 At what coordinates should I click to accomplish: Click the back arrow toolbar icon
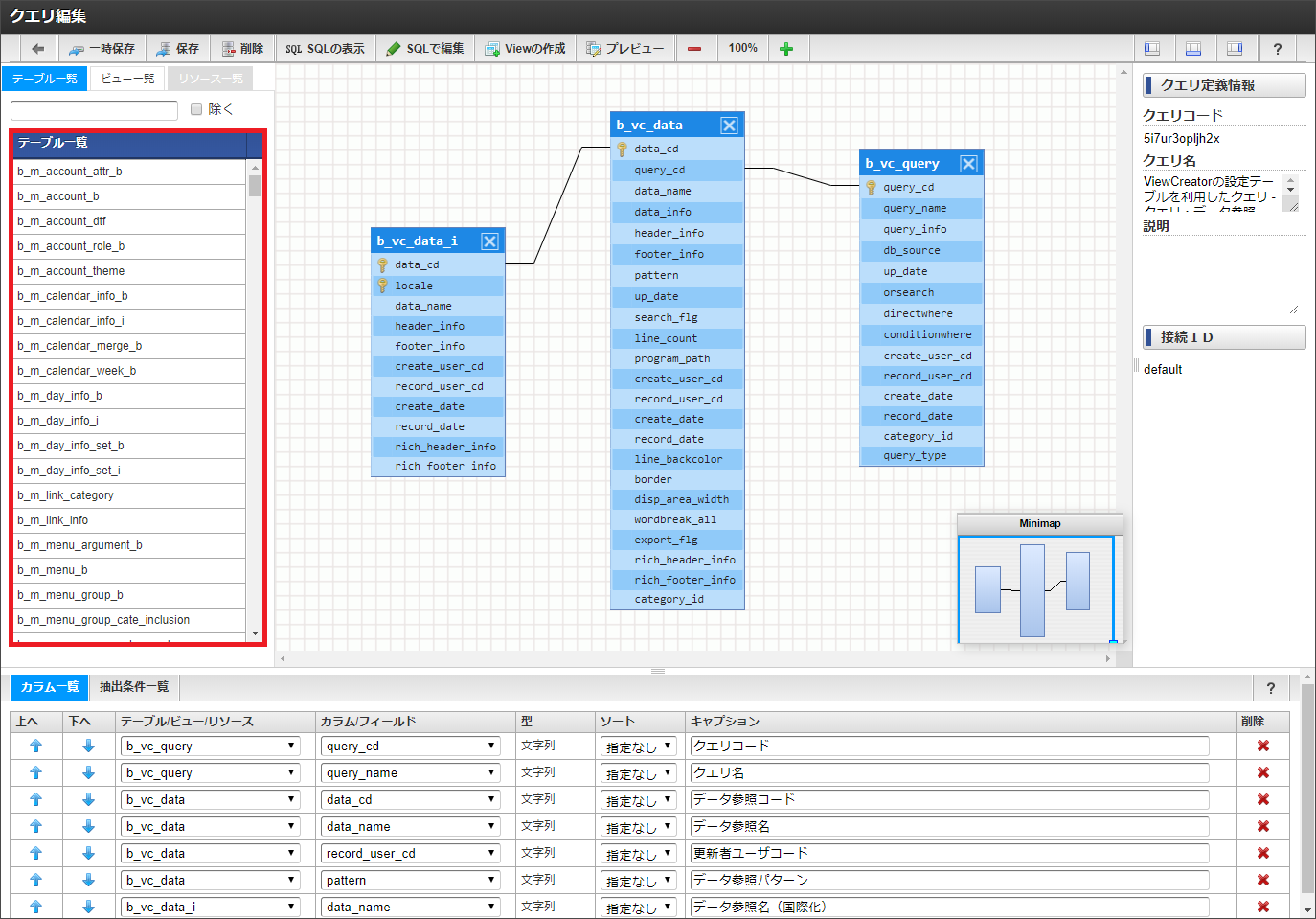(x=37, y=49)
